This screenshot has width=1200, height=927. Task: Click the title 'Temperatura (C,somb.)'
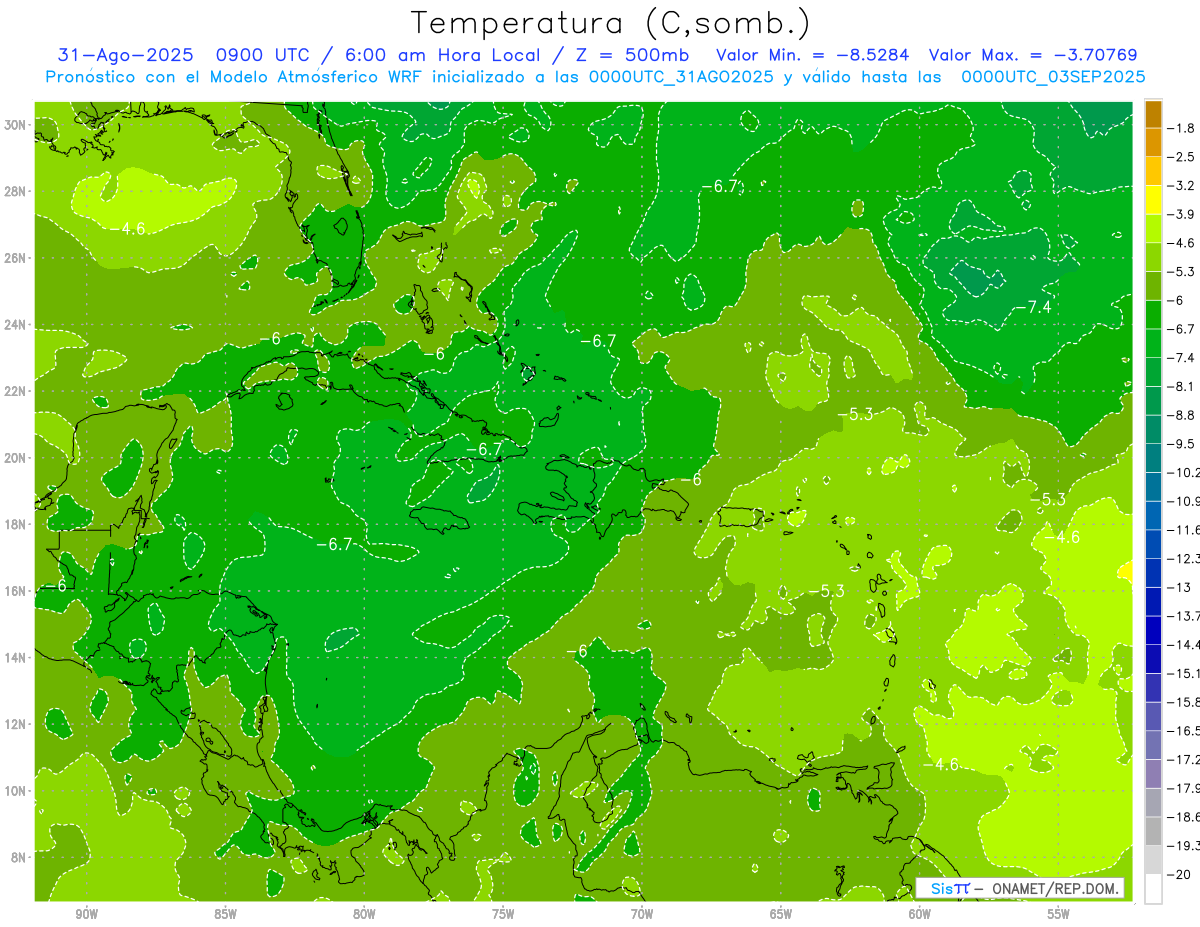tap(610, 22)
